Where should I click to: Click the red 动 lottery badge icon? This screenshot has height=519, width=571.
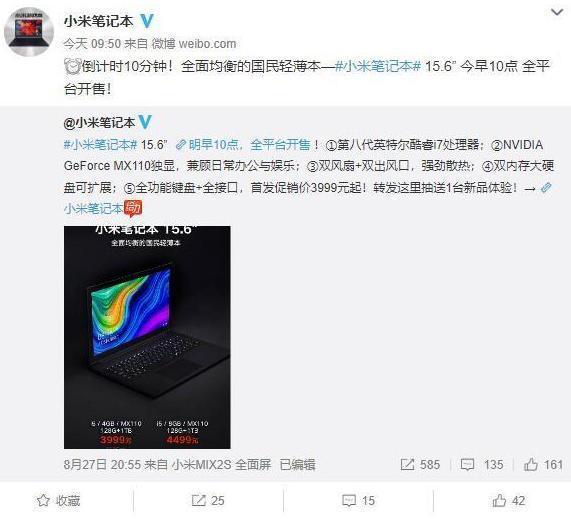pyautogui.click(x=133, y=209)
